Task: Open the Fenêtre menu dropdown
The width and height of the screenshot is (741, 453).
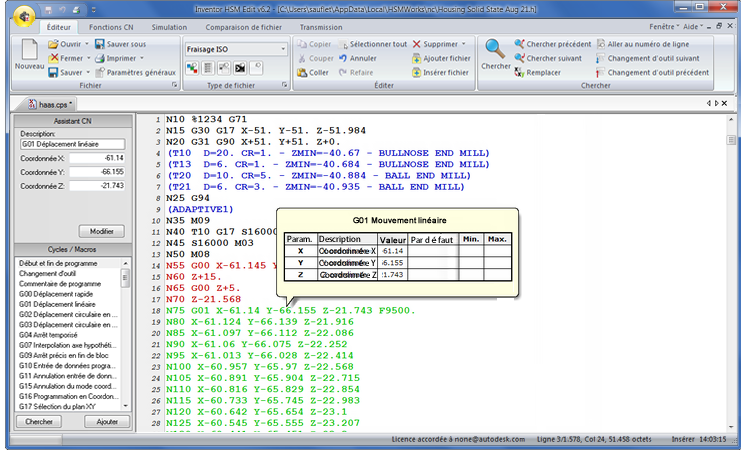Action: tap(664, 27)
